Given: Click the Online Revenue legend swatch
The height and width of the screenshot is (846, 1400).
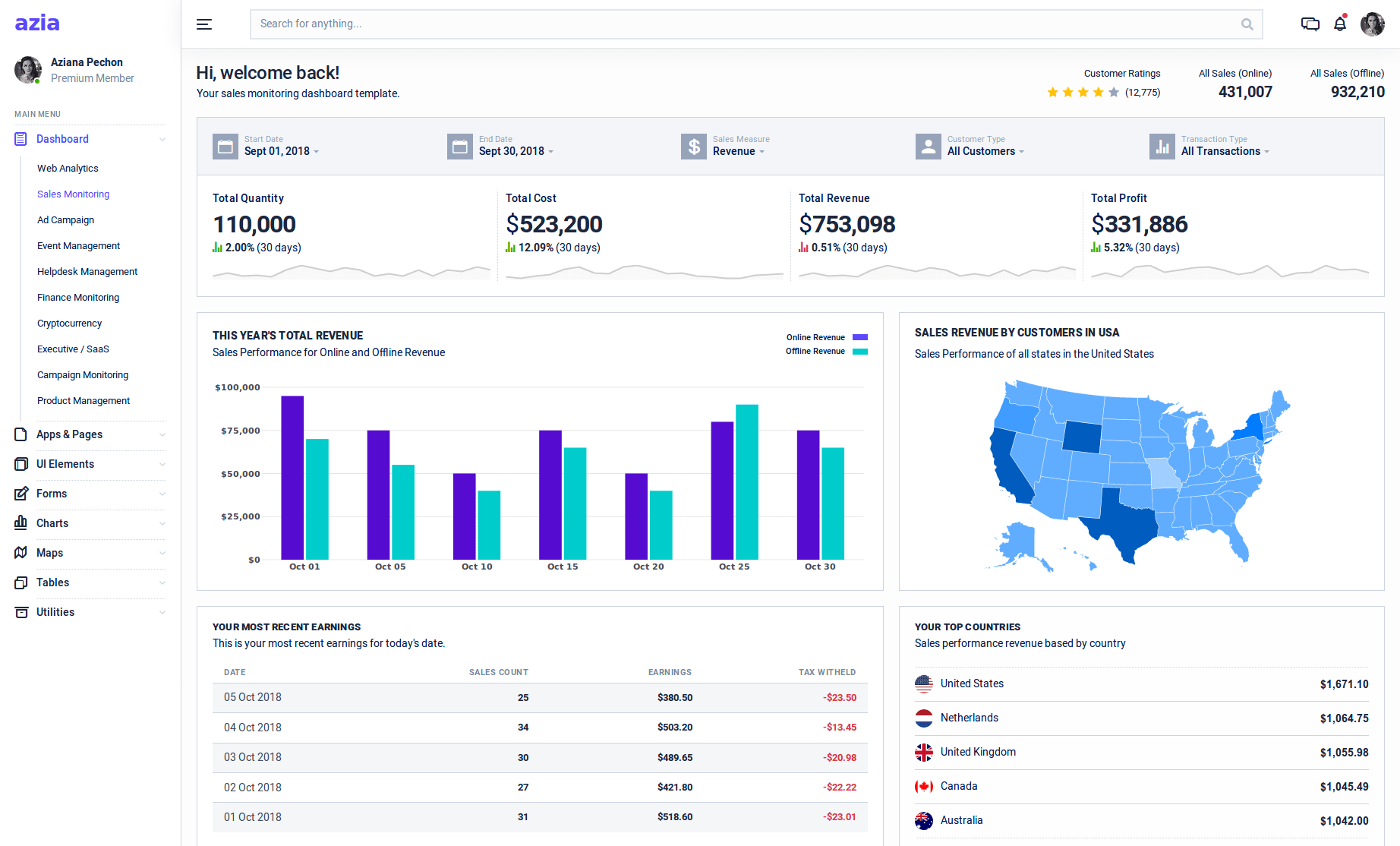Looking at the screenshot, I should coord(860,337).
